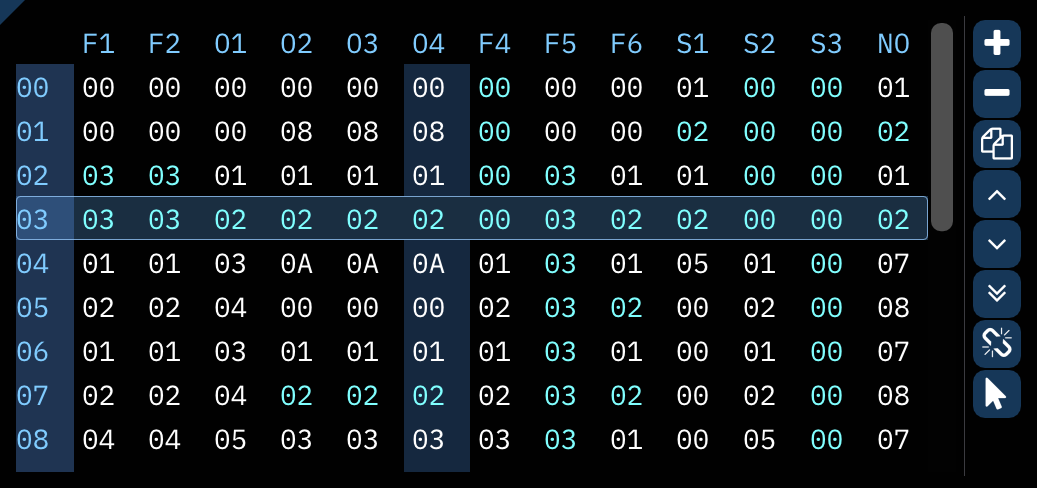The height and width of the screenshot is (488, 1037).
Task: Move row down with single down chevron
Action: (996, 244)
